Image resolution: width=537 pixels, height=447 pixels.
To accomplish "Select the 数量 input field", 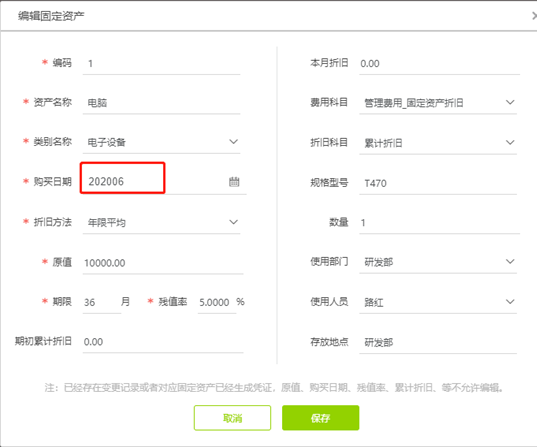I will pyautogui.click(x=439, y=223).
